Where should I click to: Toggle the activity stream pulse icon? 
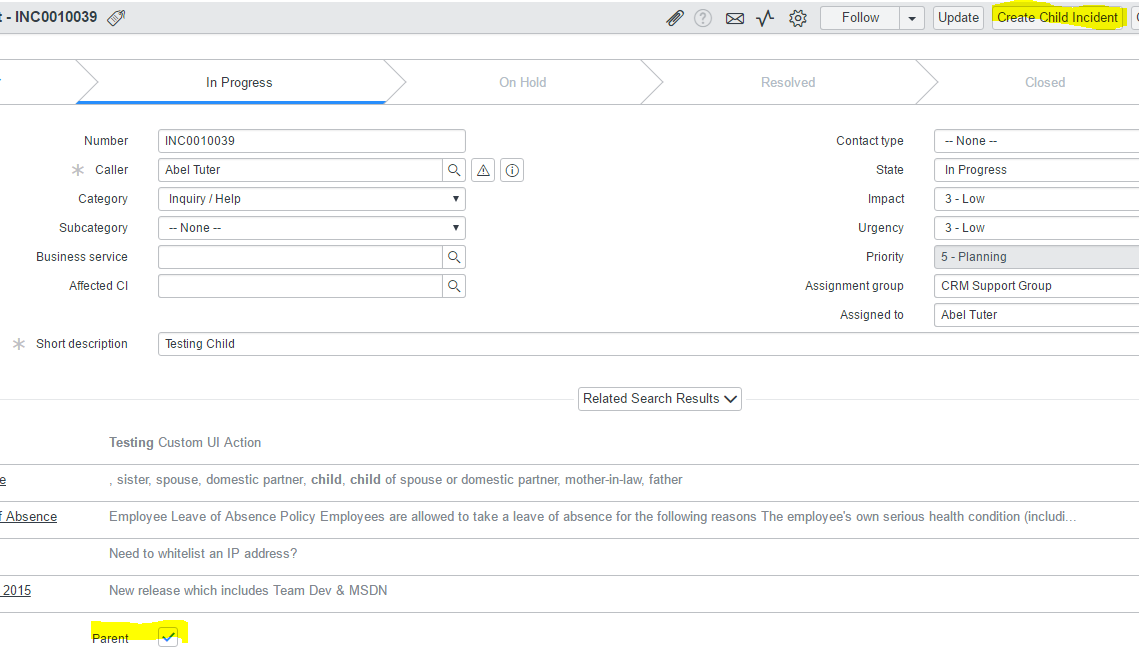[765, 18]
